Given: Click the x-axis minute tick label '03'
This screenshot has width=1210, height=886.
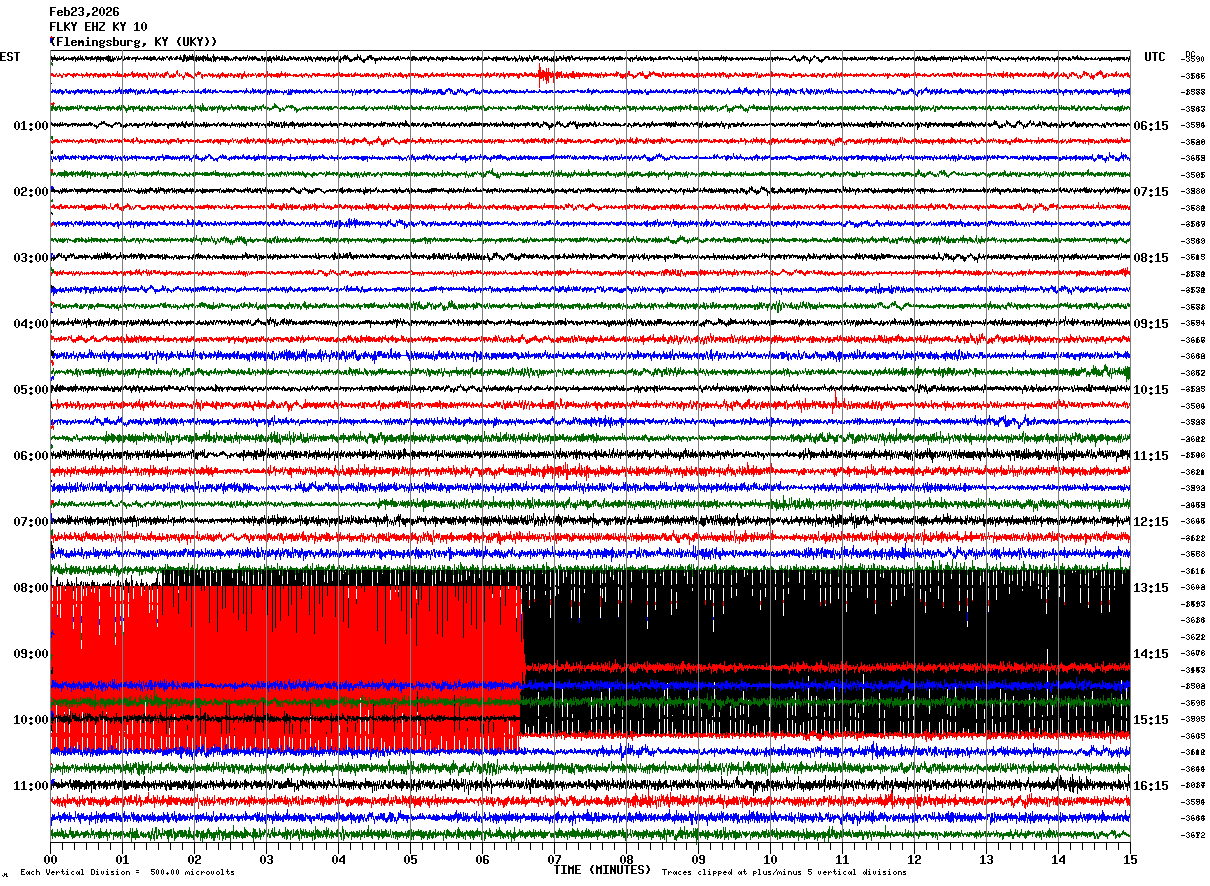Looking at the screenshot, I should (266, 859).
